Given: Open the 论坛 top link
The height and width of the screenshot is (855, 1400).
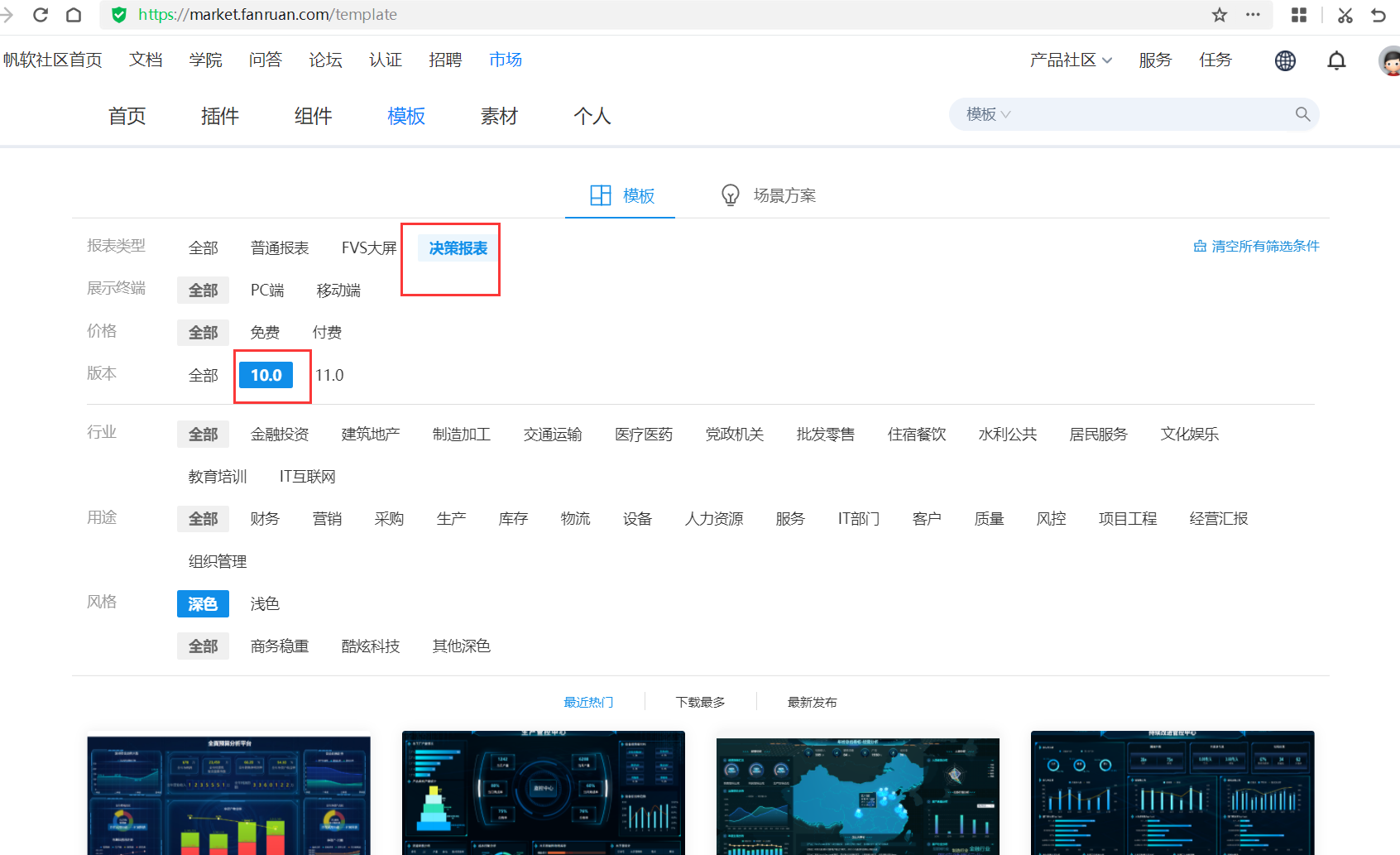Looking at the screenshot, I should [325, 60].
